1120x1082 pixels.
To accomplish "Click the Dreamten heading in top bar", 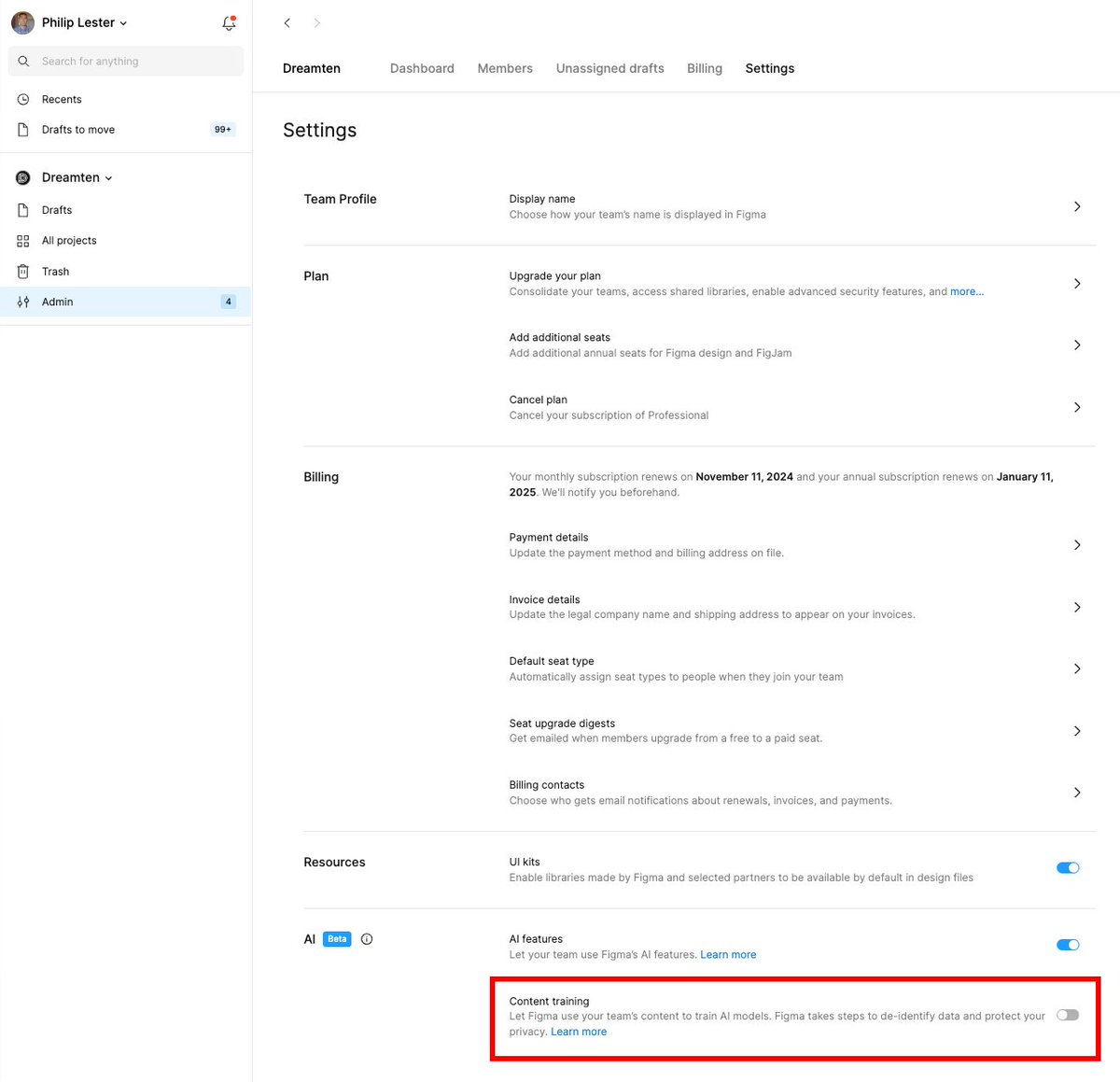I will tap(312, 68).
